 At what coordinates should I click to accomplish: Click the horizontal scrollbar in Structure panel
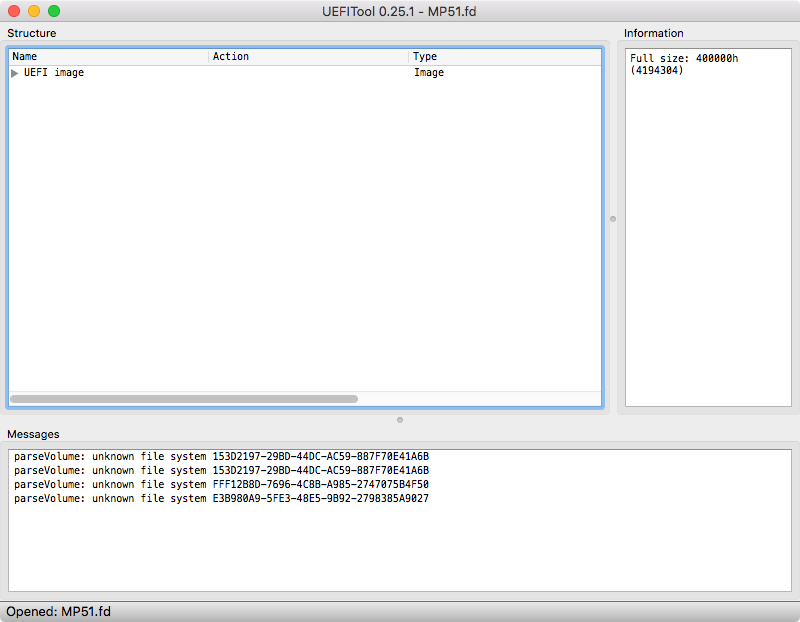coord(184,399)
